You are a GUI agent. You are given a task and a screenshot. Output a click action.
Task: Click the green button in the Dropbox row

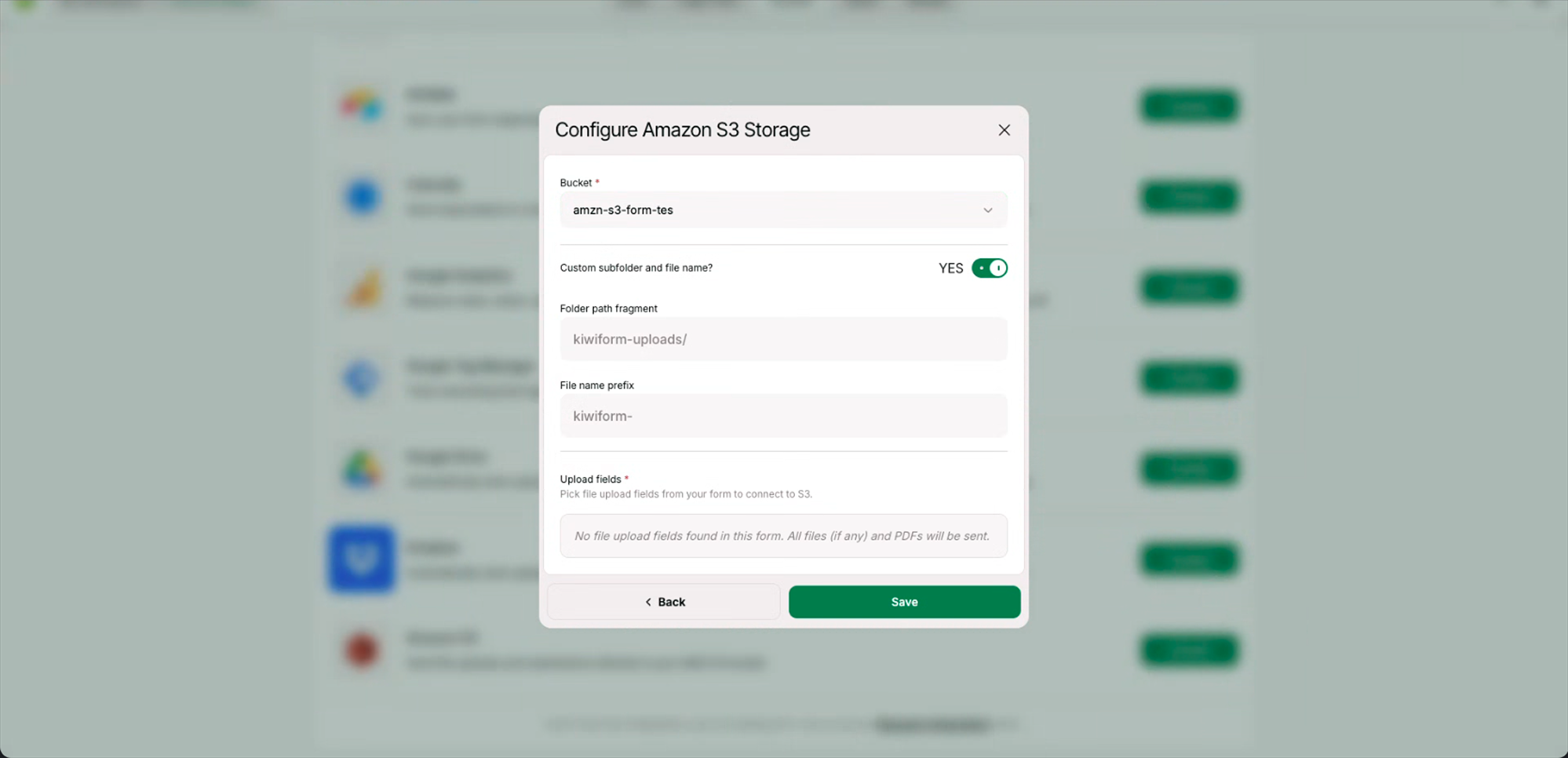(x=1190, y=559)
